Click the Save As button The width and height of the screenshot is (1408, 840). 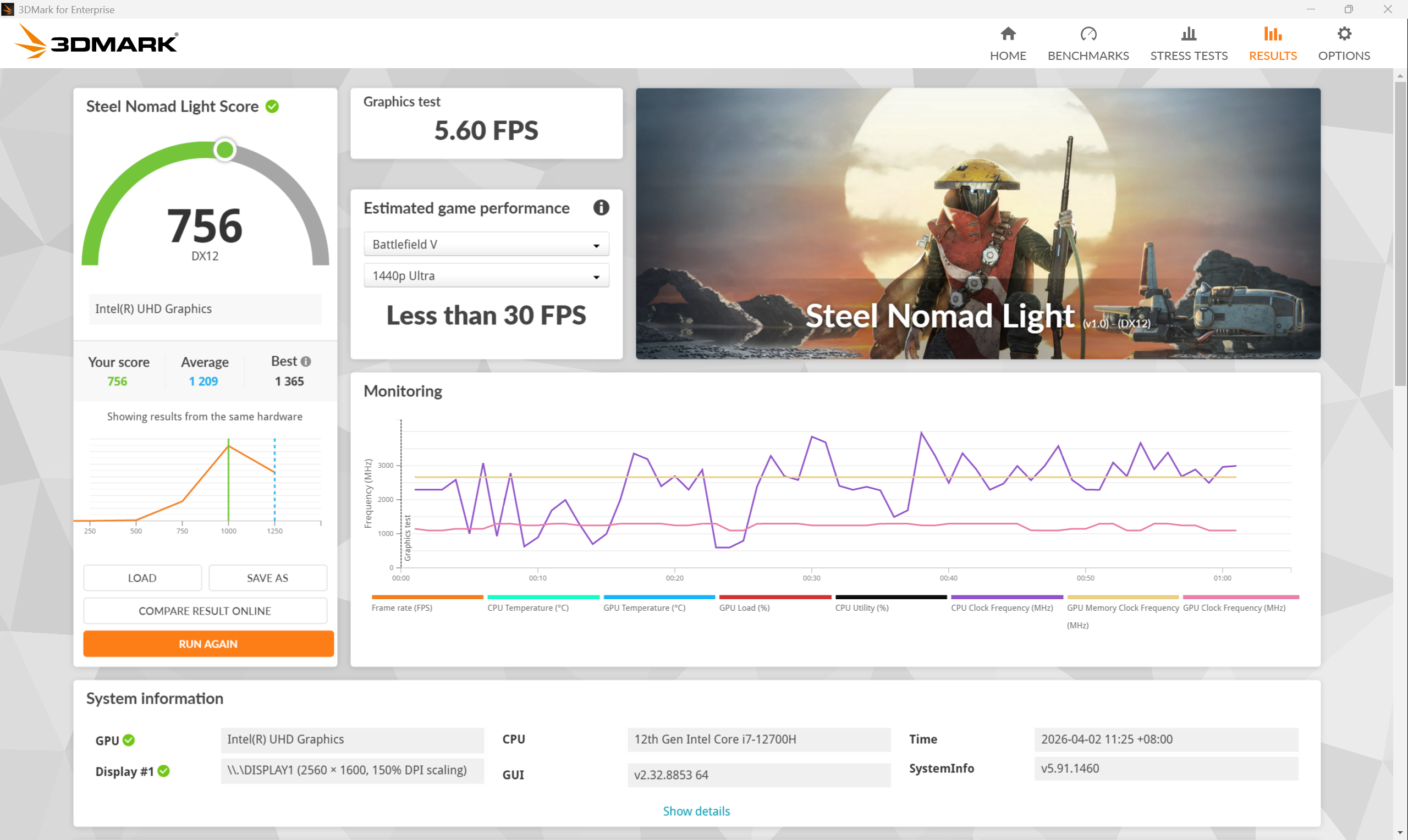[x=267, y=578]
